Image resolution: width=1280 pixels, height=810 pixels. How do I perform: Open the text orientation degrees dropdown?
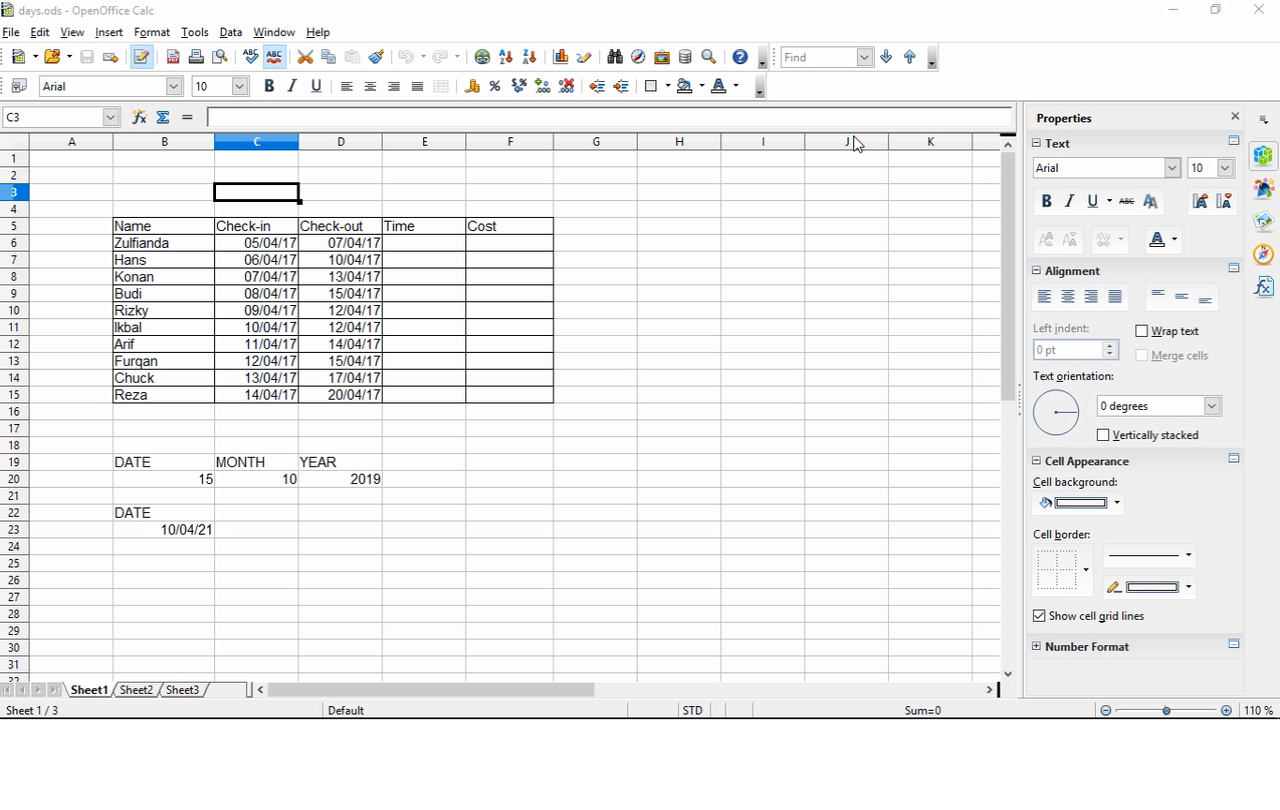click(1211, 405)
